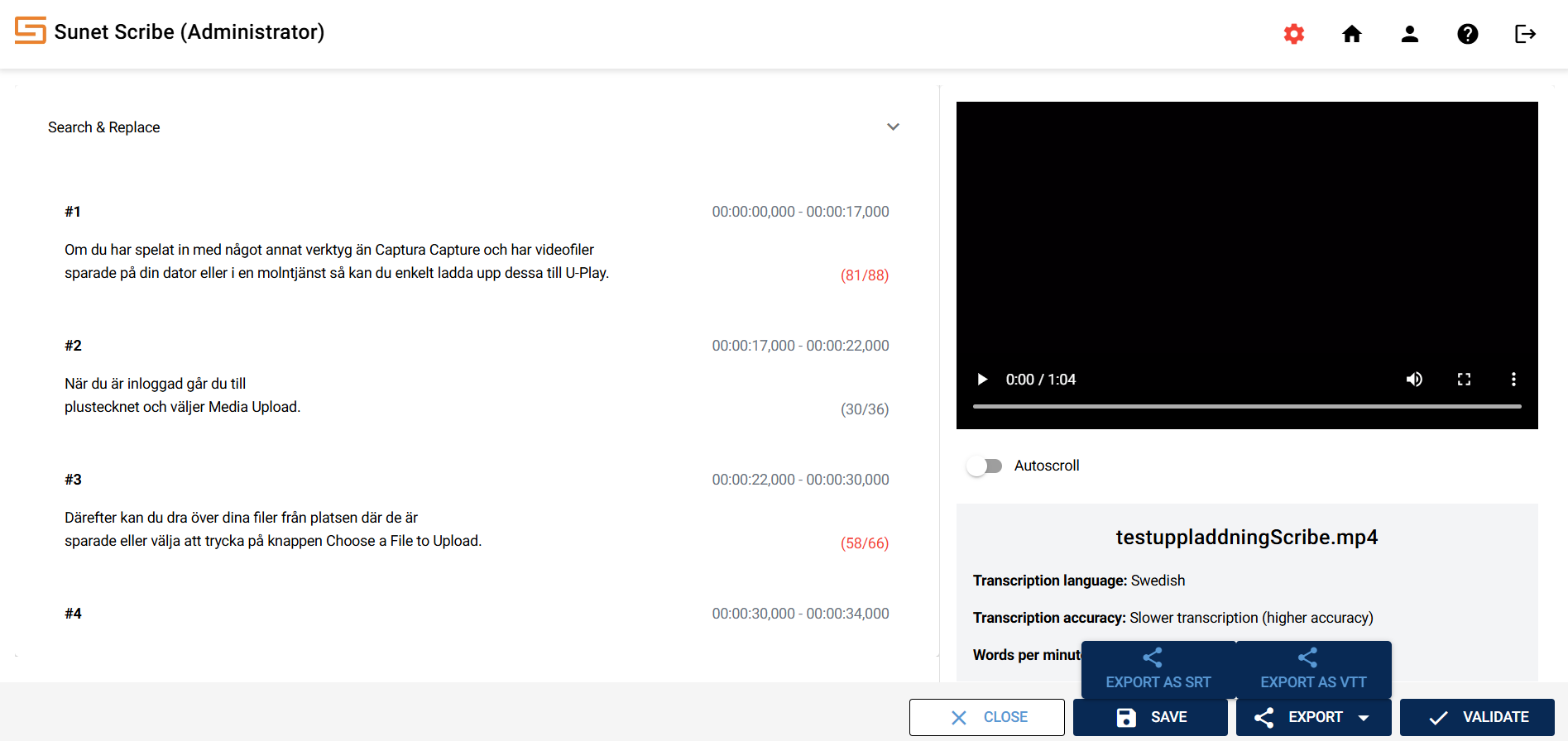Expand the Search & Replace panel
This screenshot has height=741, width=1568.
point(893,127)
